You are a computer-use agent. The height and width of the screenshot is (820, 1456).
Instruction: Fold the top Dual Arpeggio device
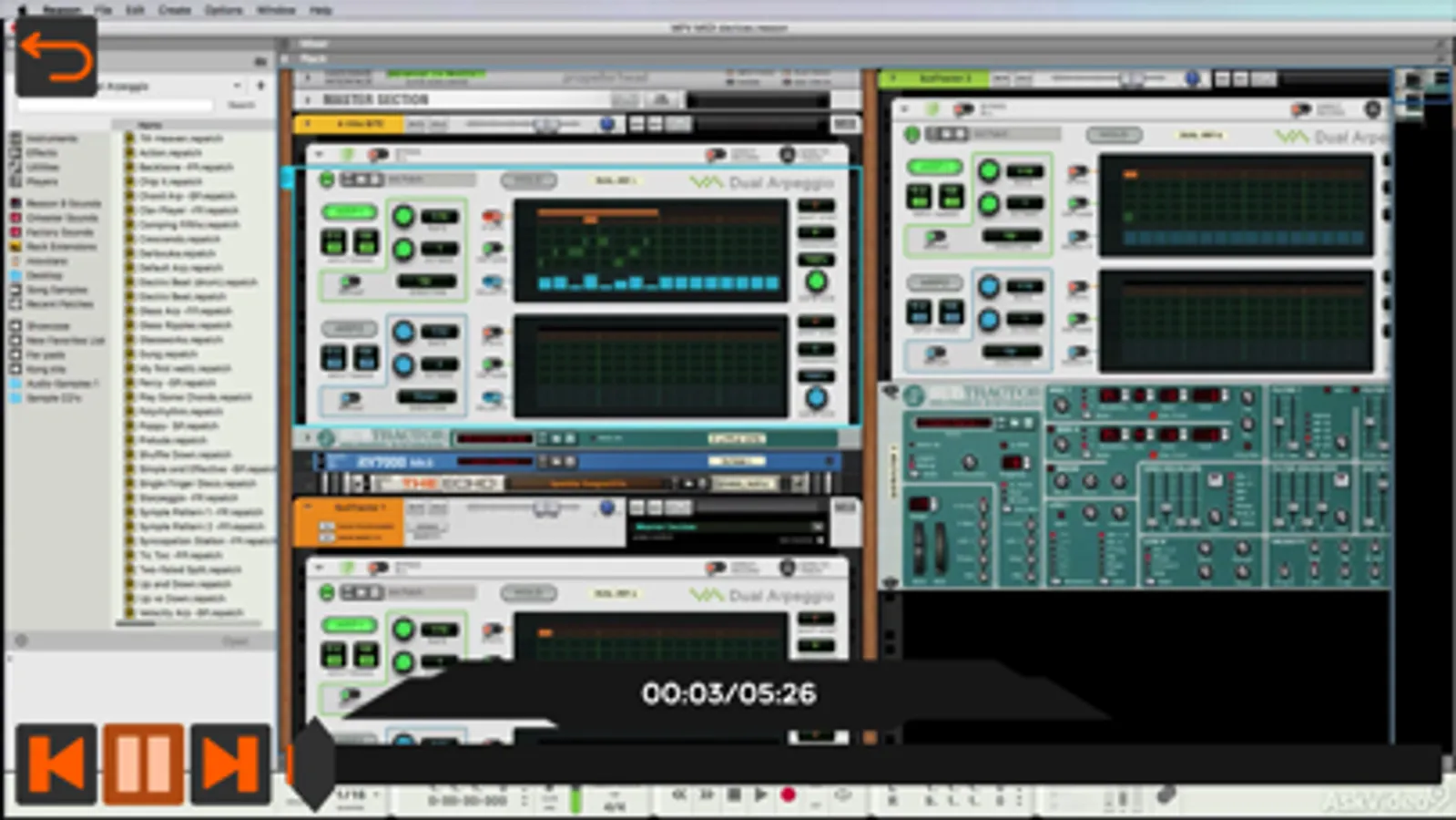pos(318,155)
